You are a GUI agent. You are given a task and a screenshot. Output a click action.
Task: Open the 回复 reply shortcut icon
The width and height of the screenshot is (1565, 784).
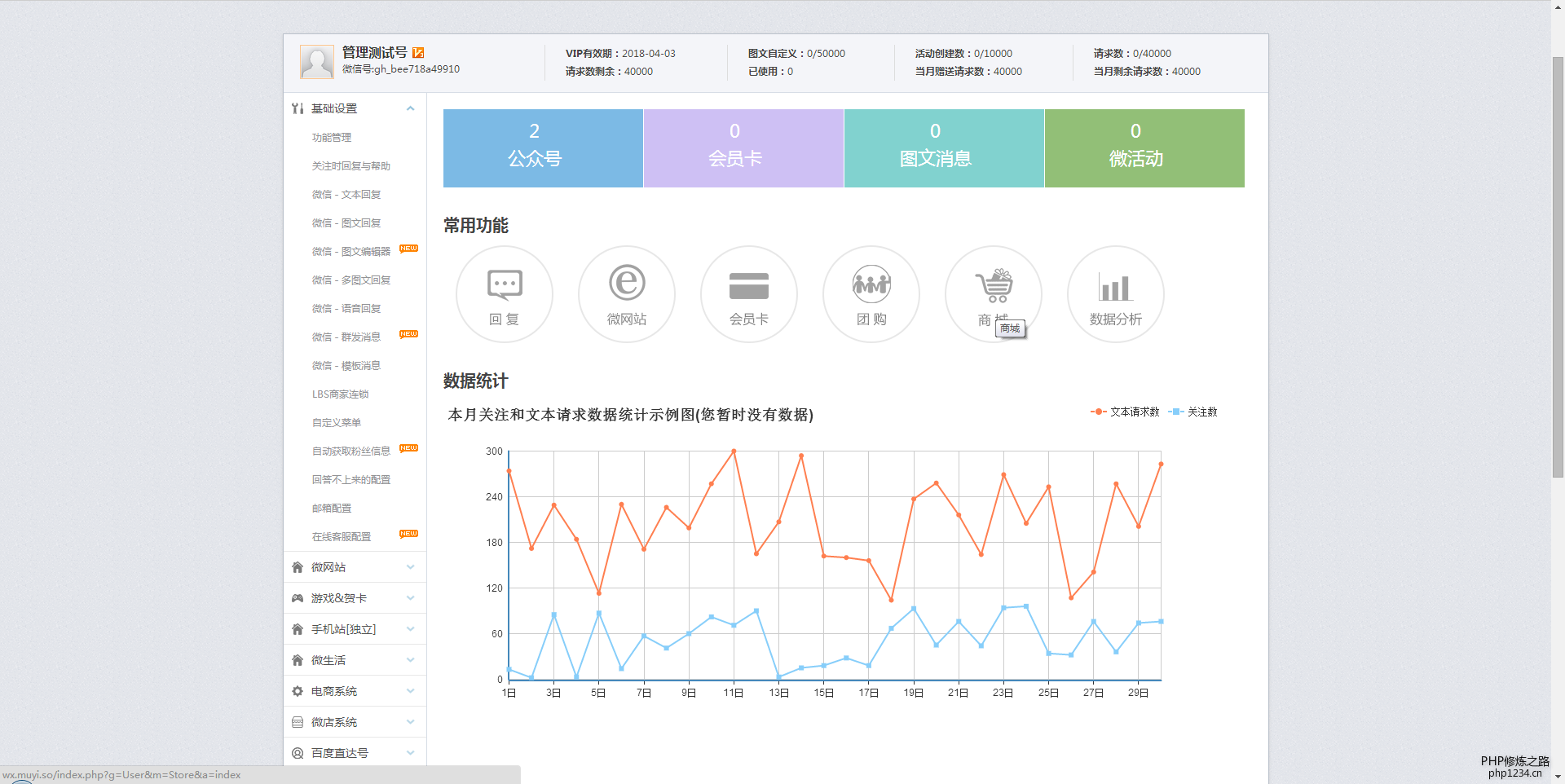tap(505, 294)
